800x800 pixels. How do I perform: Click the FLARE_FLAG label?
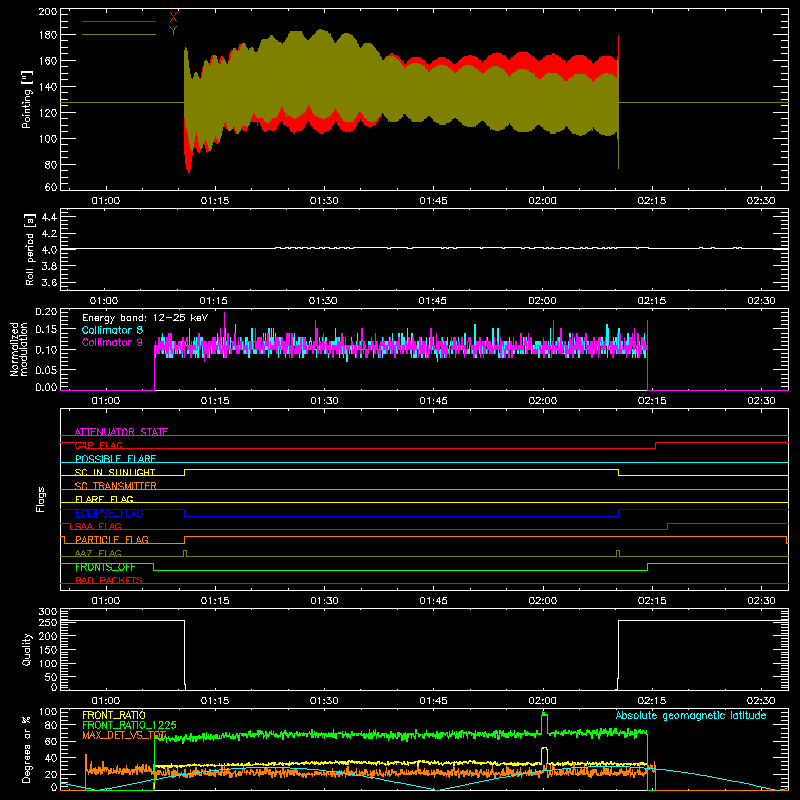104,499
